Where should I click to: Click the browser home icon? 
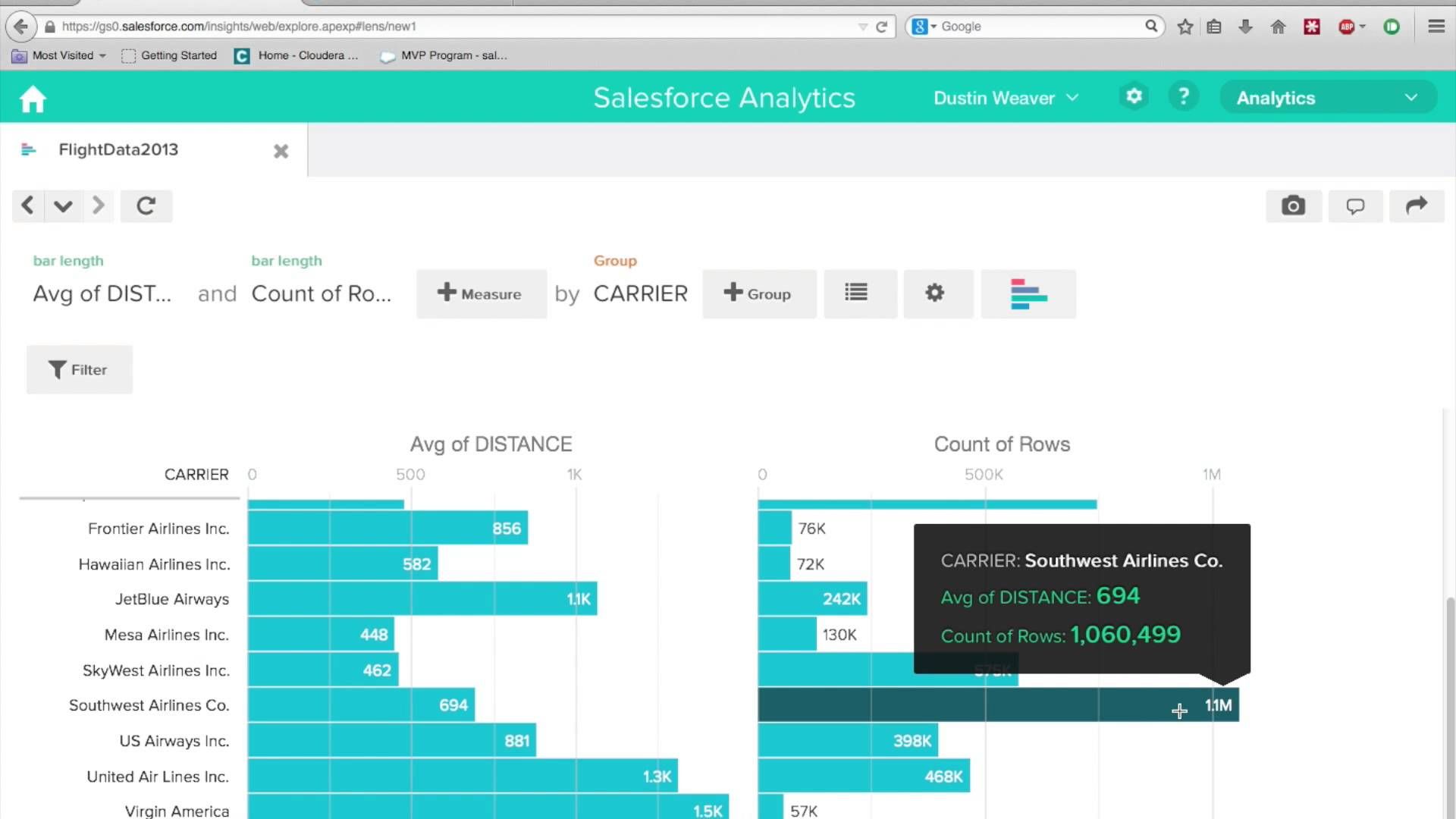click(1278, 27)
